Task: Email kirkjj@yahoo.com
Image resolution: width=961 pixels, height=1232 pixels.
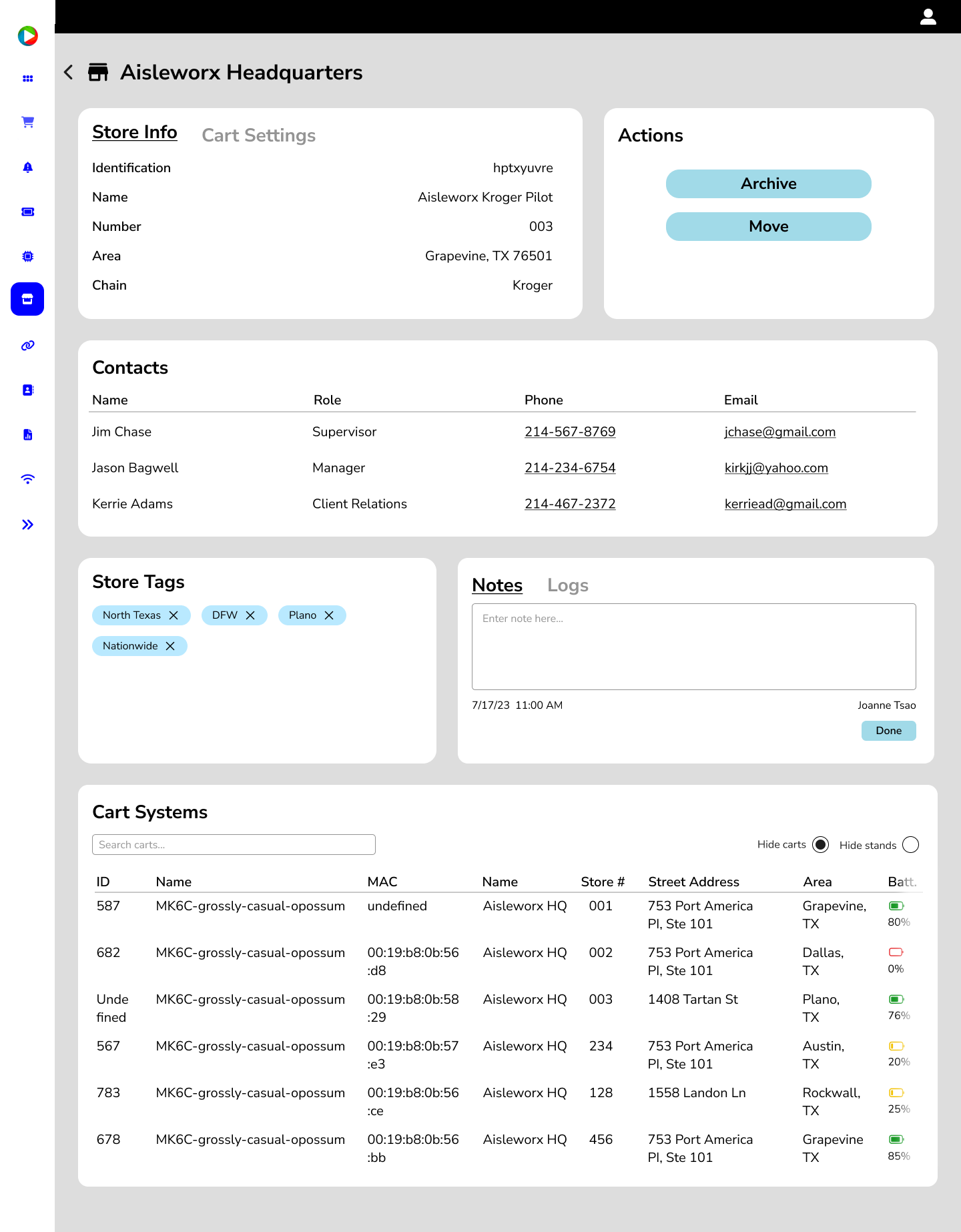Action: point(776,468)
